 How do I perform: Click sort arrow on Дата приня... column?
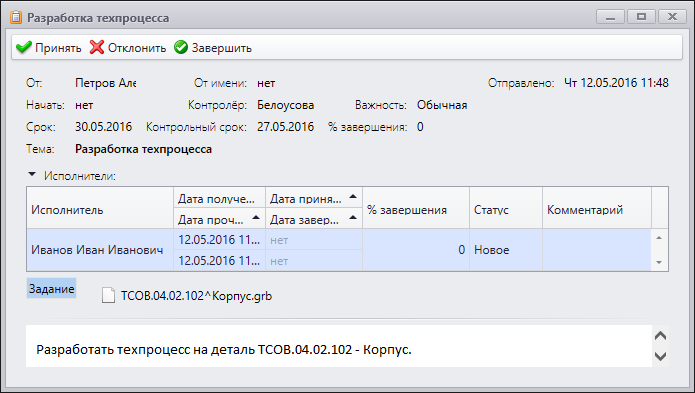353,196
